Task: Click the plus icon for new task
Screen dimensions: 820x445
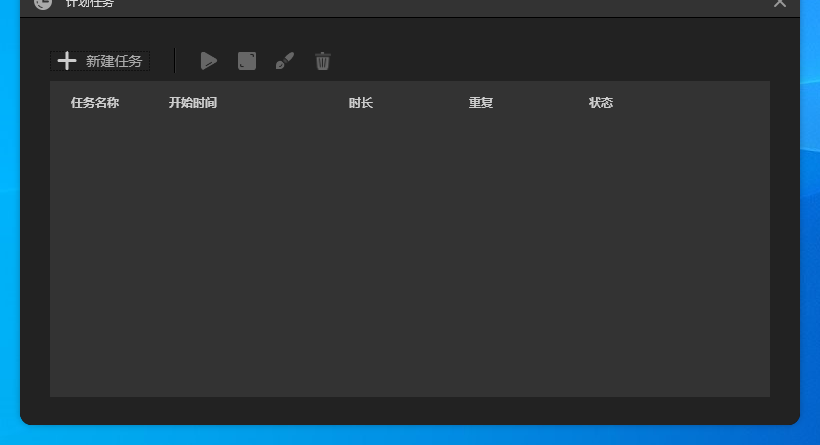Action: pyautogui.click(x=67, y=61)
